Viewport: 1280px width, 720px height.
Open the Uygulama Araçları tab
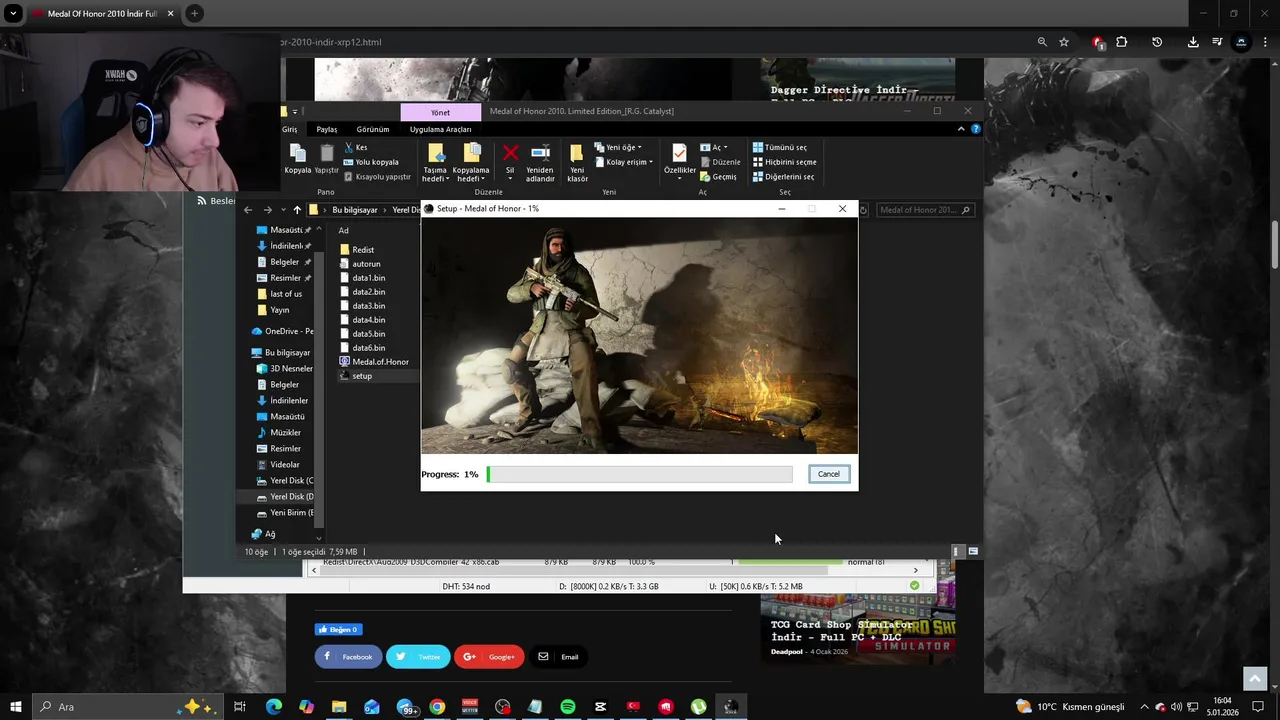(x=440, y=129)
